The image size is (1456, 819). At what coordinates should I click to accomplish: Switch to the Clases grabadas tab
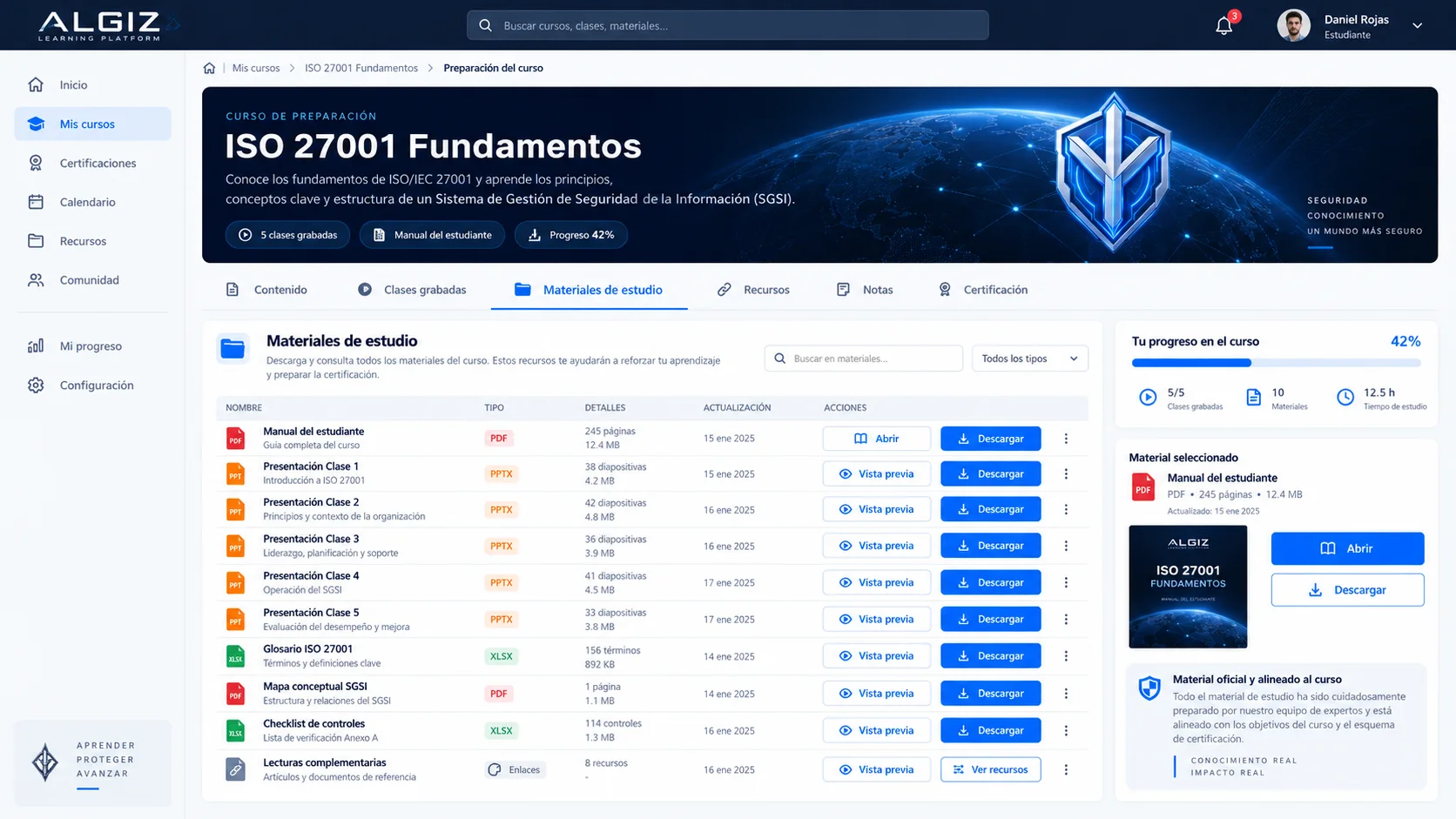(412, 290)
